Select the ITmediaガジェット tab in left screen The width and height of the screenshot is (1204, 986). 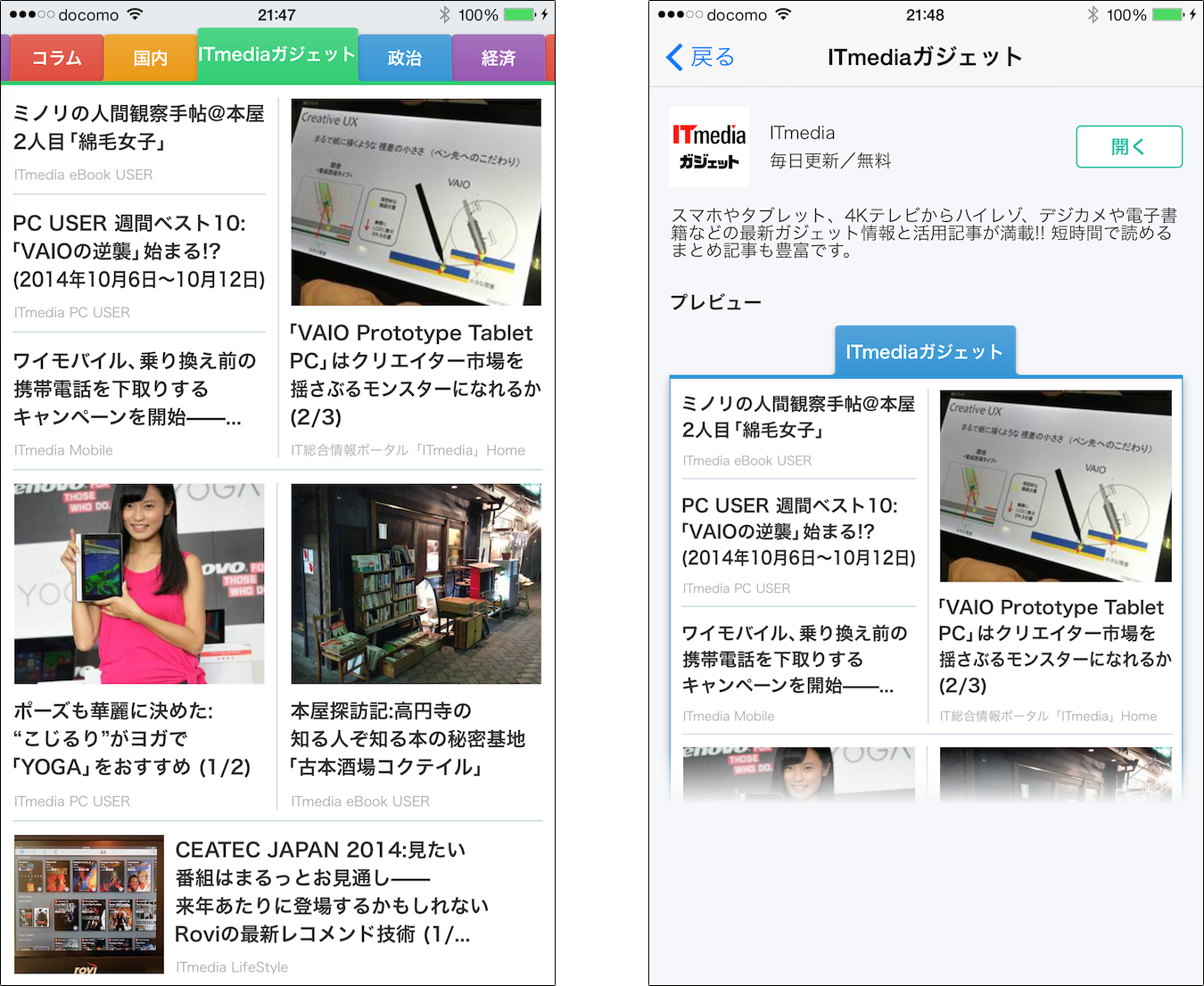[277, 54]
